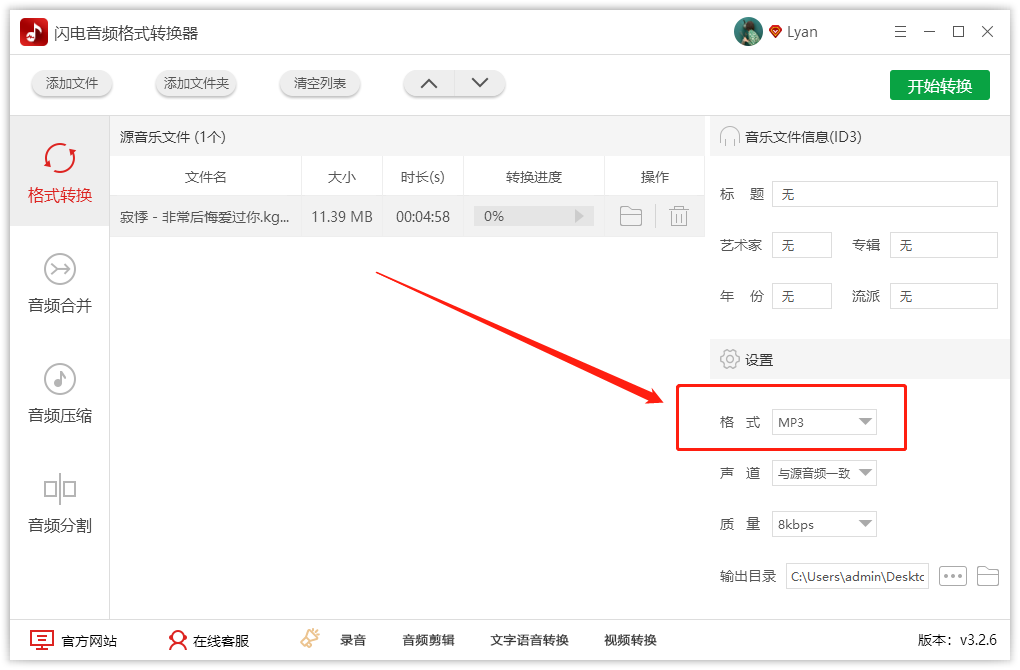
Task: Click the 标题 input field
Action: pyautogui.click(x=885, y=194)
